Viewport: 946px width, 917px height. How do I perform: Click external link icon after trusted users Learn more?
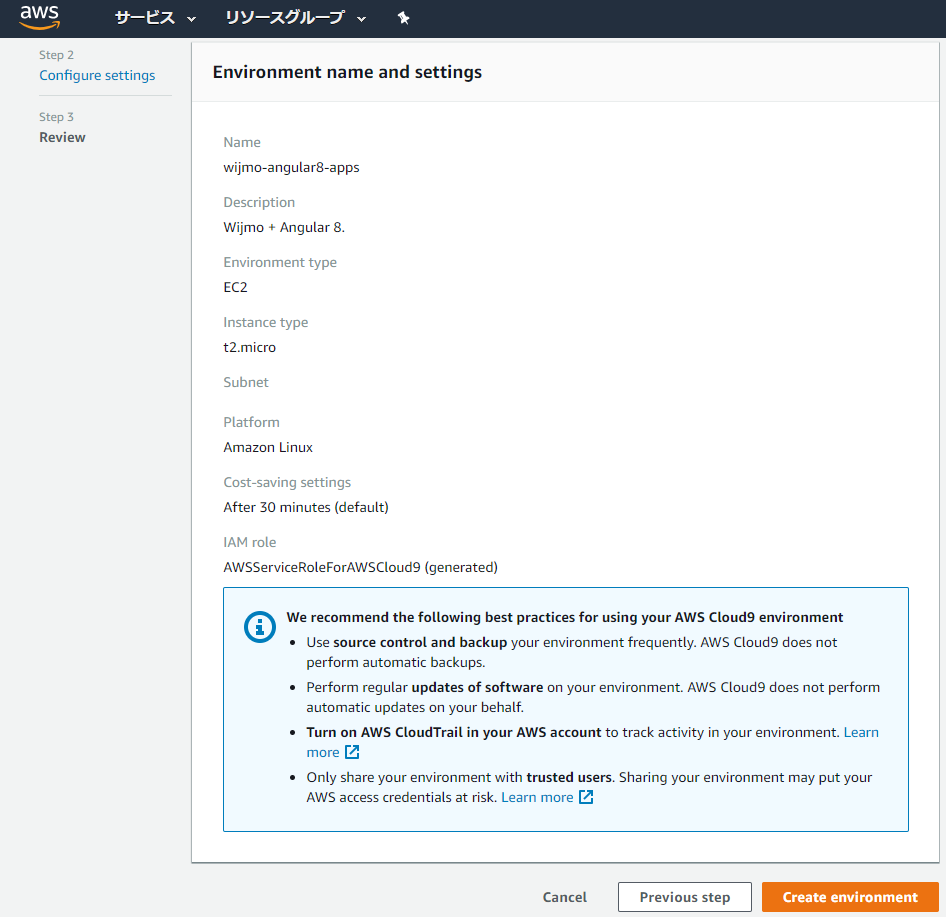[x=586, y=798]
